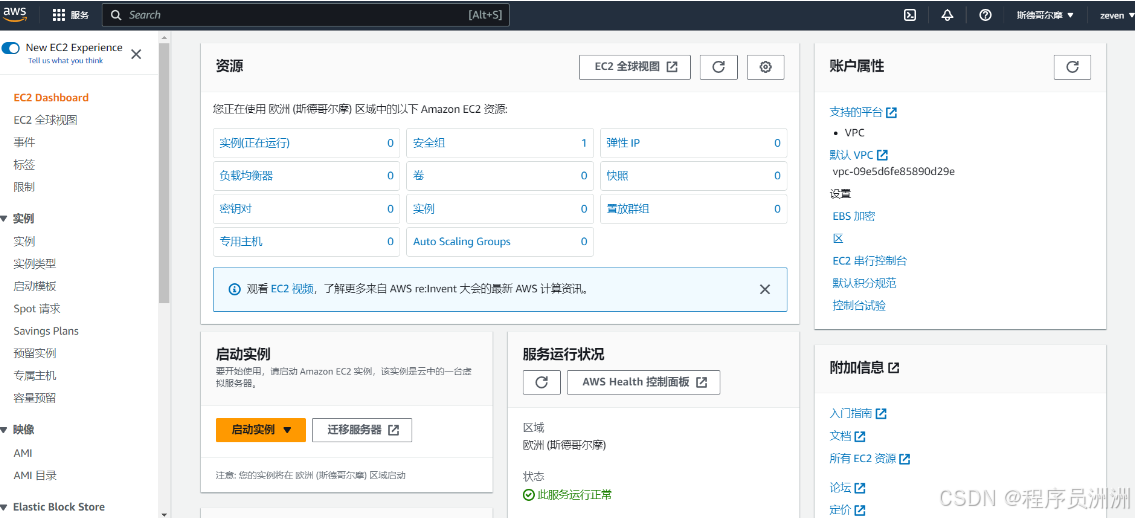Screen dimensions: 1135x518
Task: Click the EC2 全球视图 button
Action: coord(636,67)
